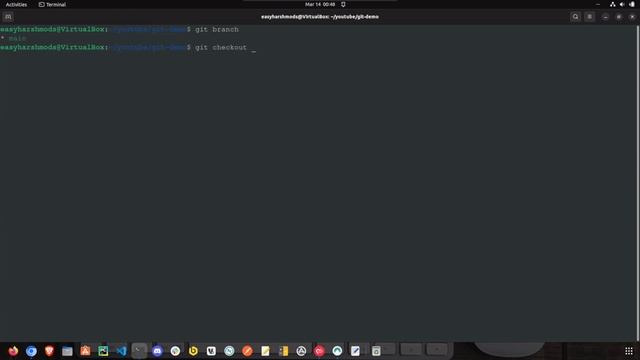
Task: Open the image viewer dock icon
Action: [103, 351]
